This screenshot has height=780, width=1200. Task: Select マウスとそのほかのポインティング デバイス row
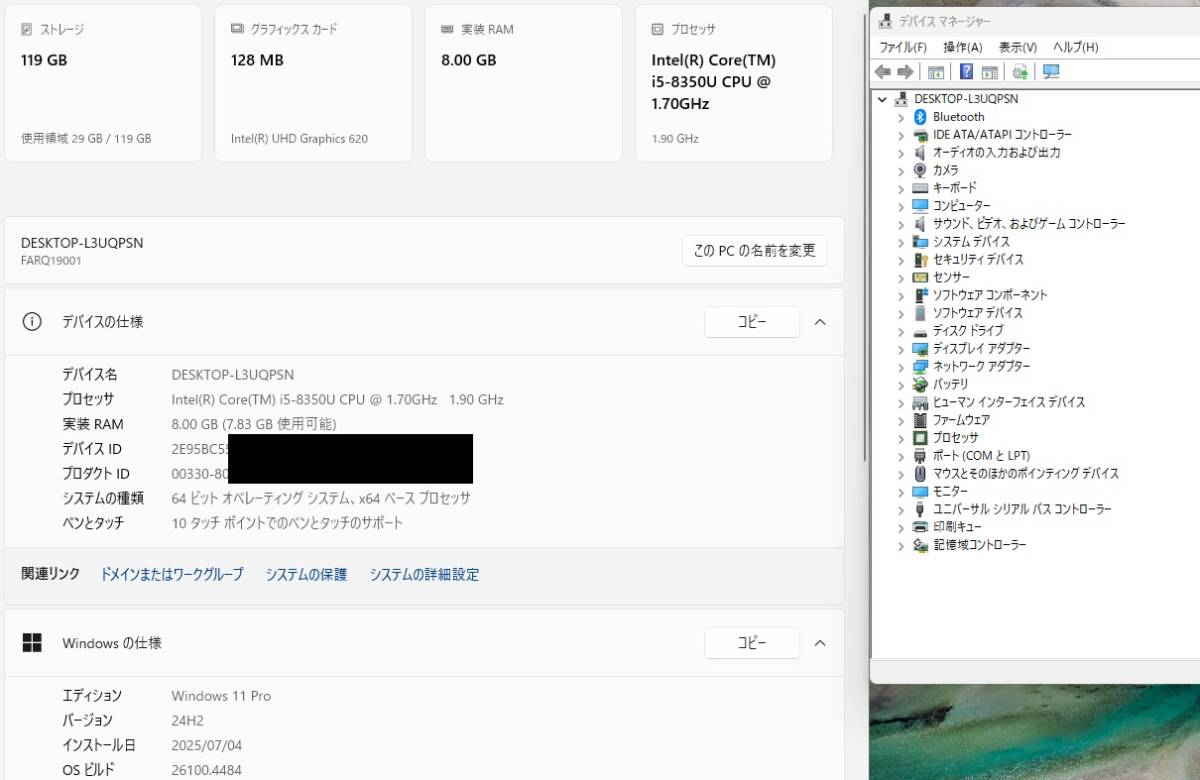pos(1026,473)
